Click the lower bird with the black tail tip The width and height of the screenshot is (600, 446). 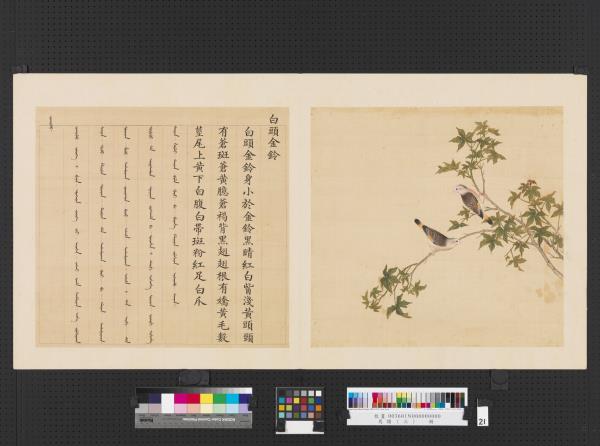(437, 235)
